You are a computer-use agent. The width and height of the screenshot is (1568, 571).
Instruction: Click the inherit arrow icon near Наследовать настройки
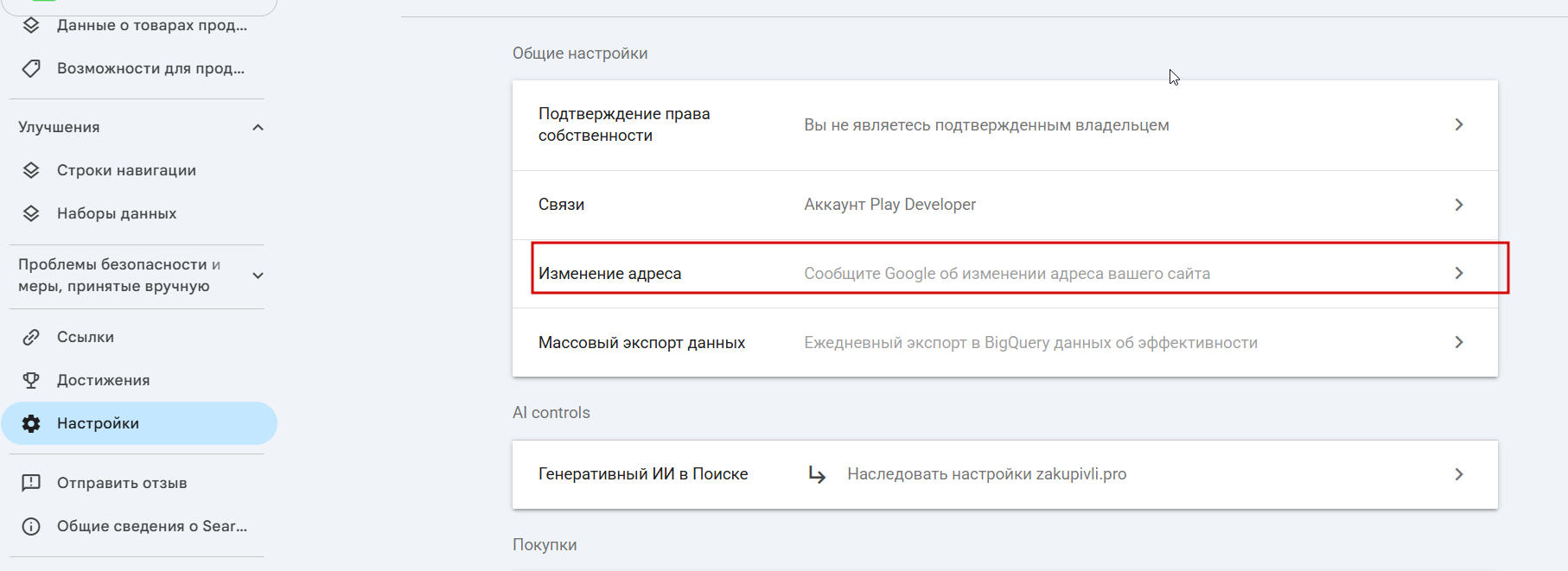tap(817, 474)
